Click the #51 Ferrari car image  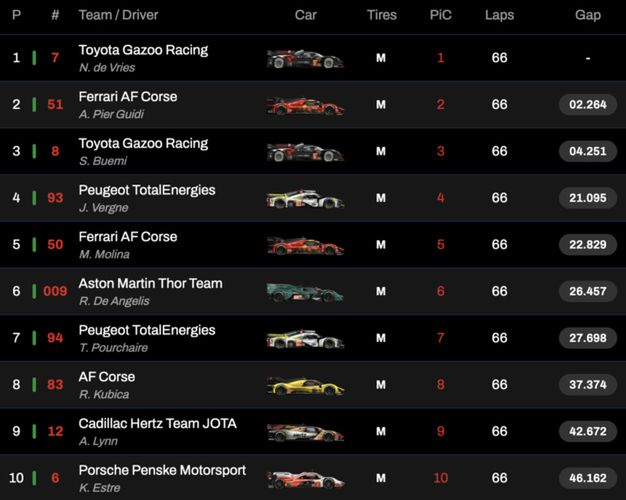[305, 105]
